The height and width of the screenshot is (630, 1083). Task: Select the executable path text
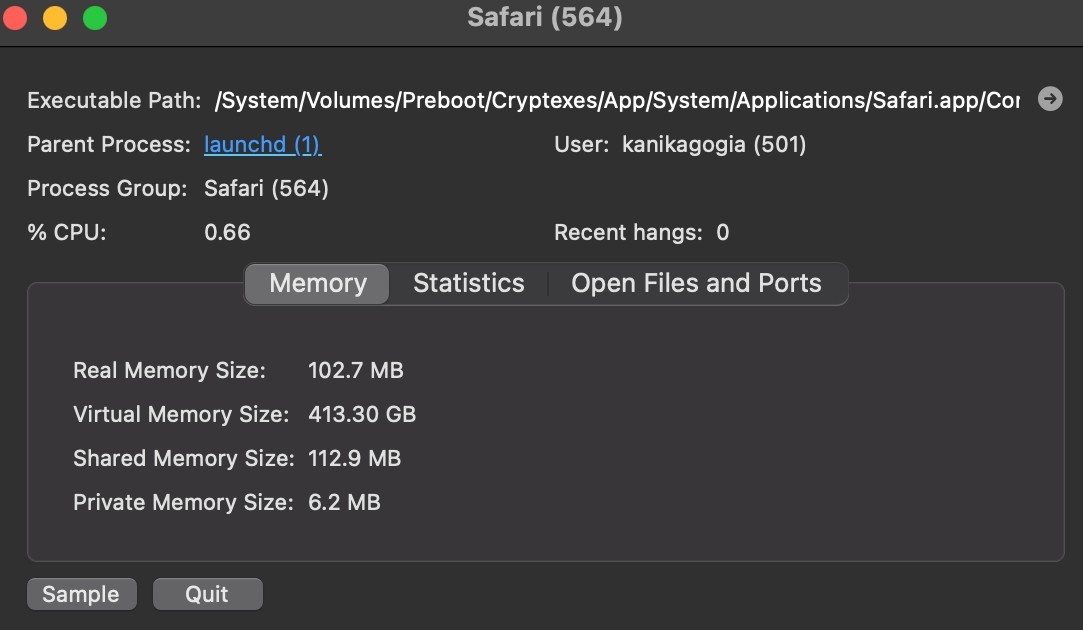[x=617, y=101]
